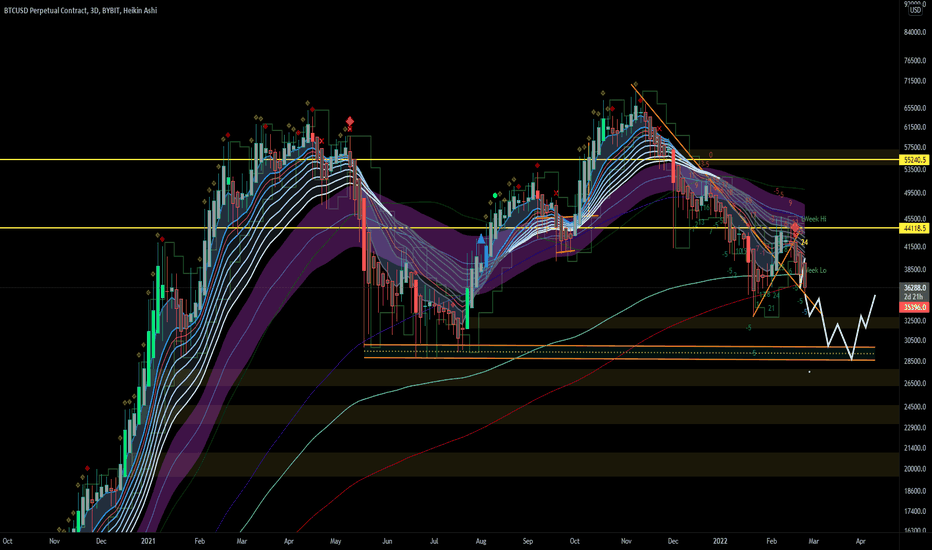The width and height of the screenshot is (932, 550).
Task: Click the 76500.0 price axis label
Action: pos(915,61)
